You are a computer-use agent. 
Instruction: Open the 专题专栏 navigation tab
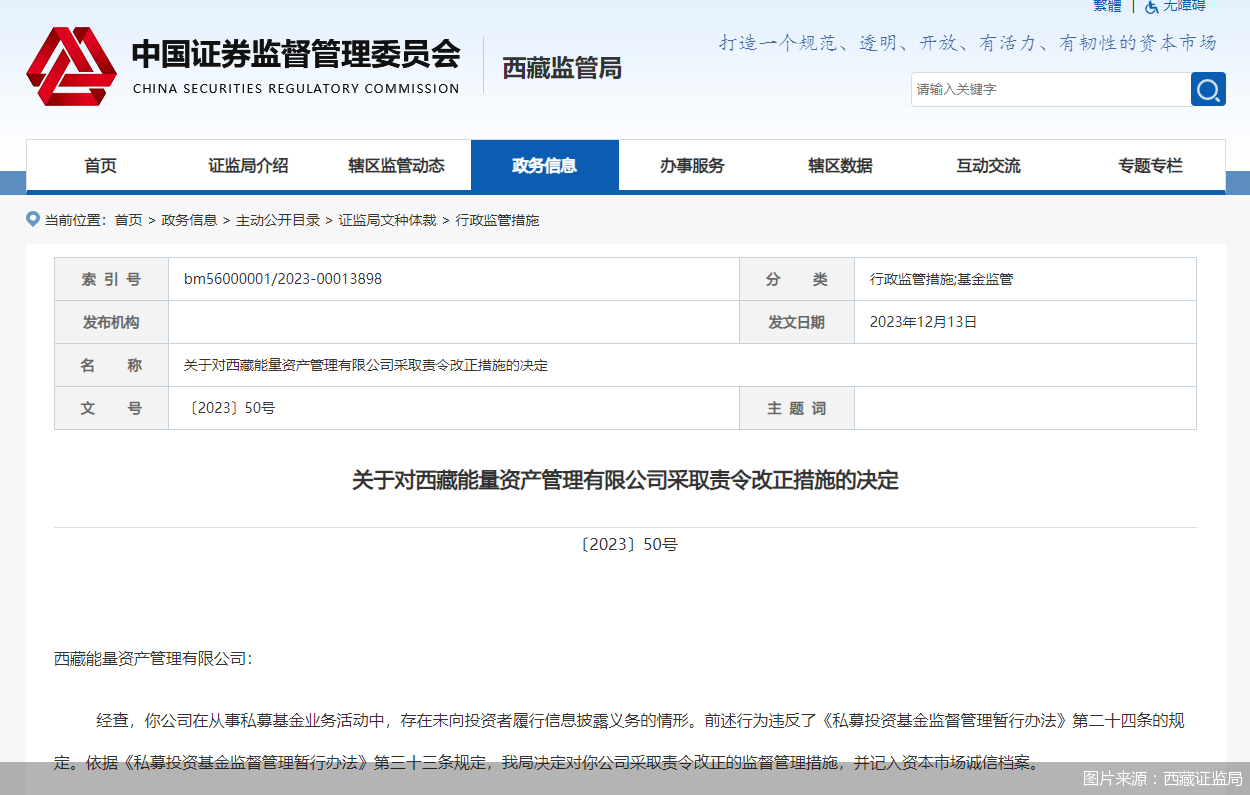click(1150, 166)
